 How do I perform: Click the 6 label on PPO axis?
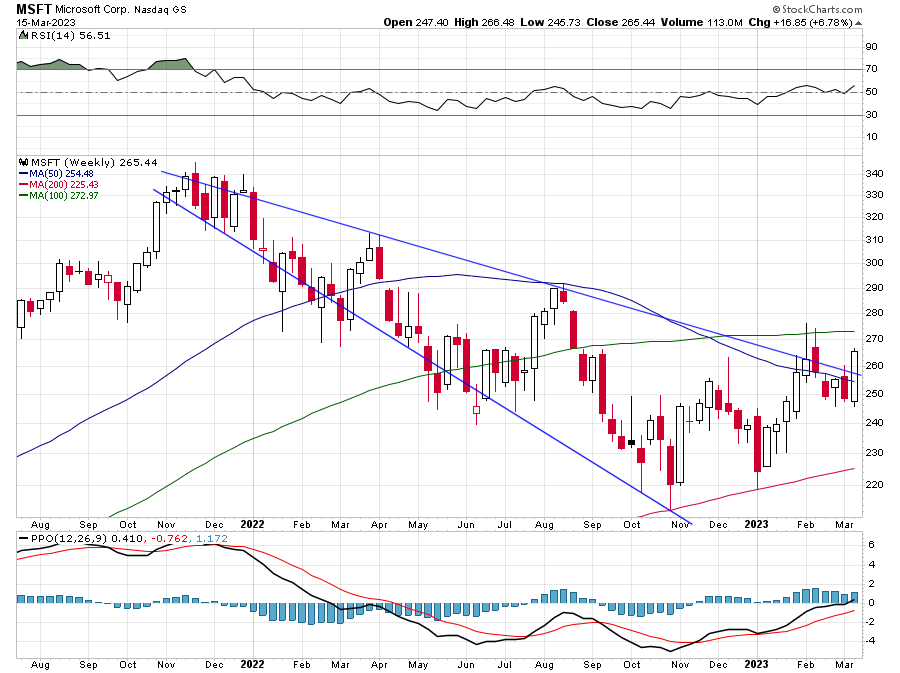coord(871,544)
